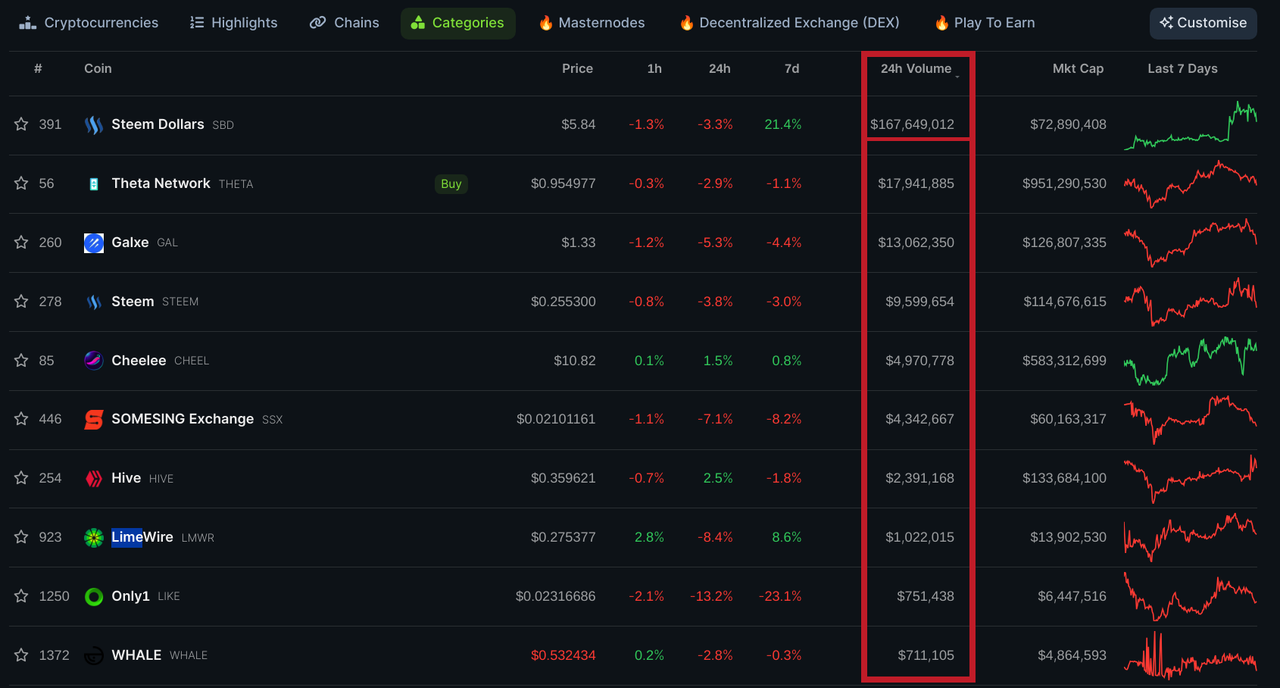Click Only1 7d change -23.1%
The image size is (1280, 688).
pos(780,597)
